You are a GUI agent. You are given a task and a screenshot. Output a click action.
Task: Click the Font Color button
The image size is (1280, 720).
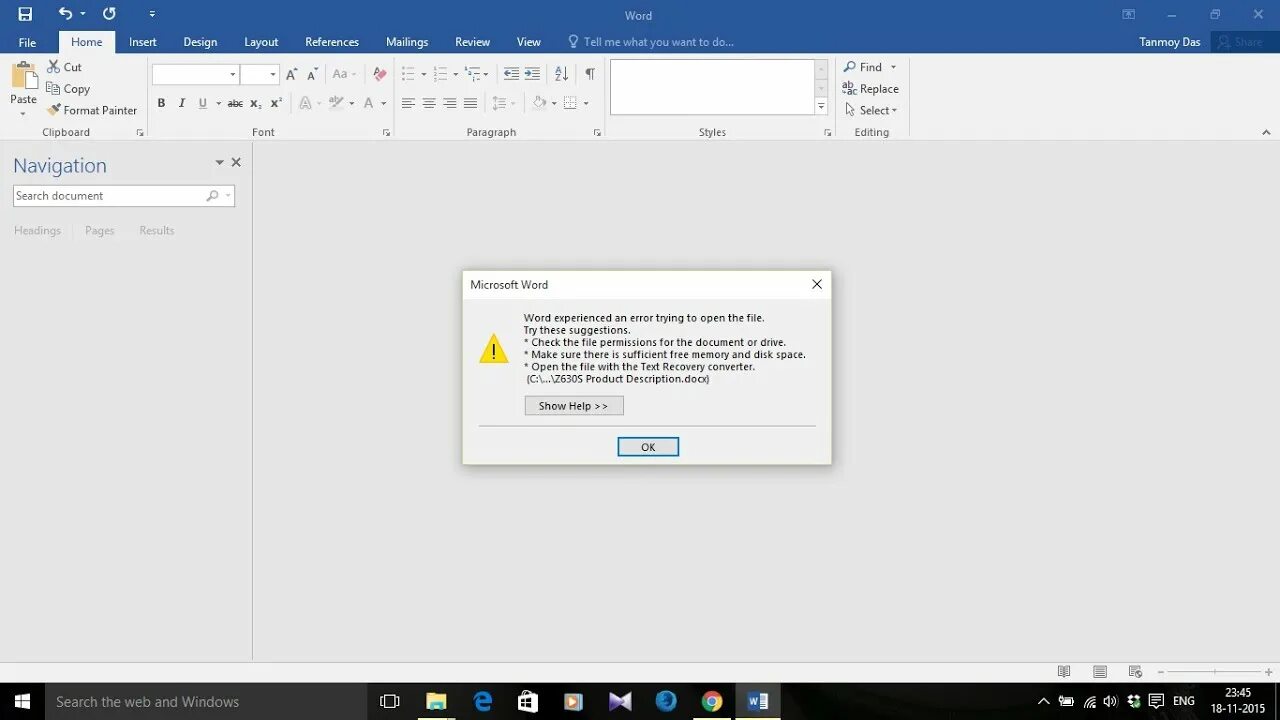pos(369,103)
